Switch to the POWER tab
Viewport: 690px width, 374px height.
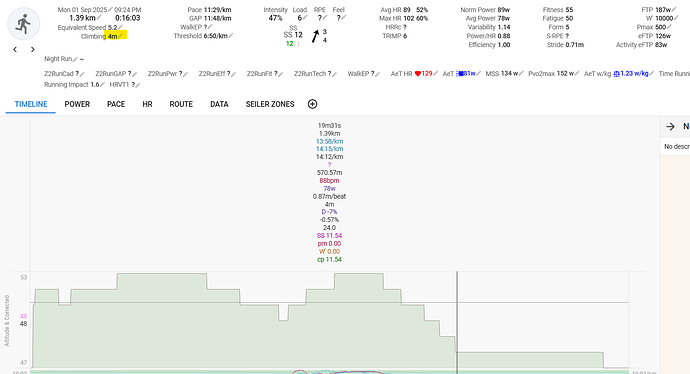coord(77,104)
